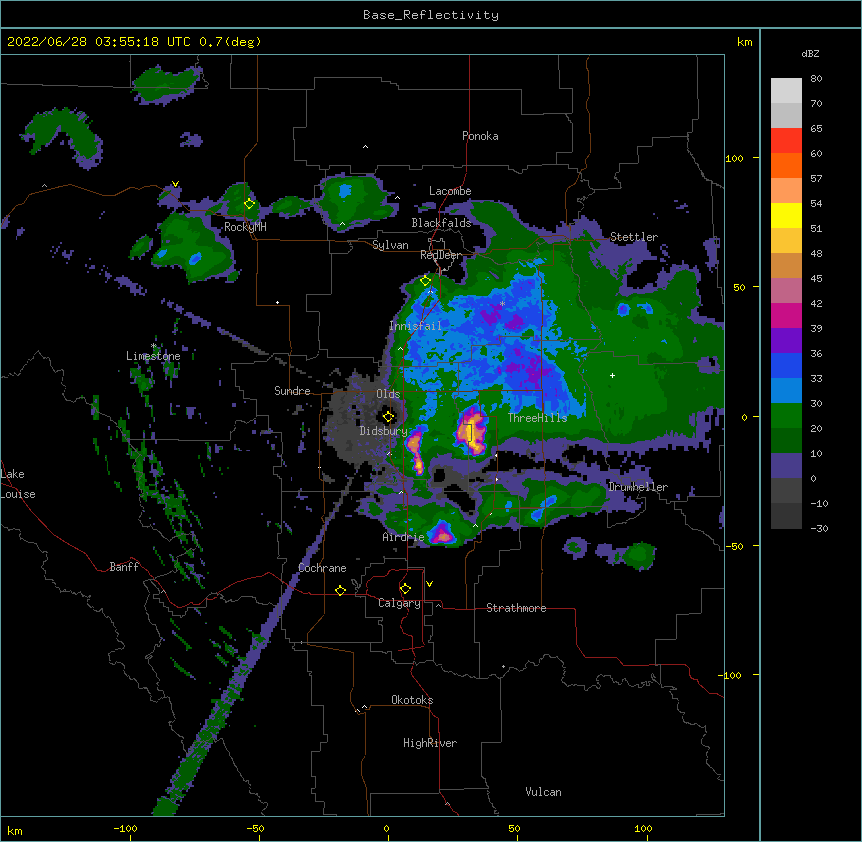Click the yellow V marker east of Calgary
The height and width of the screenshot is (842, 862).
(x=429, y=584)
